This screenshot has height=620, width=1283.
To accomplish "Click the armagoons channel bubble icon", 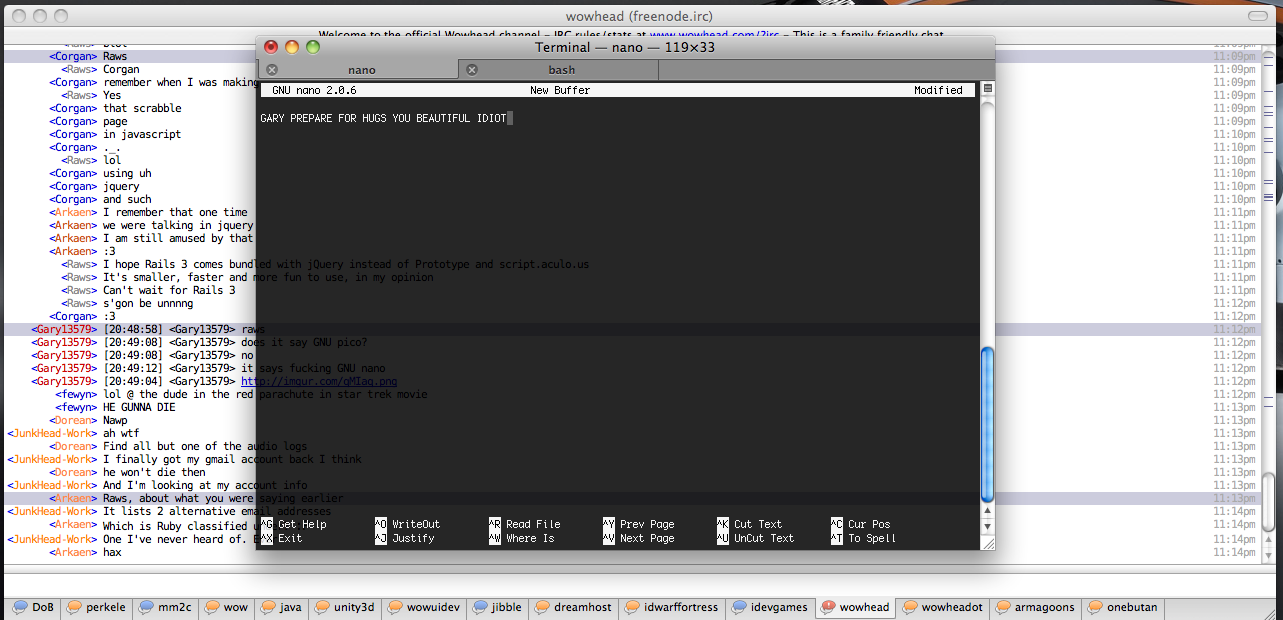I will 1003,607.
